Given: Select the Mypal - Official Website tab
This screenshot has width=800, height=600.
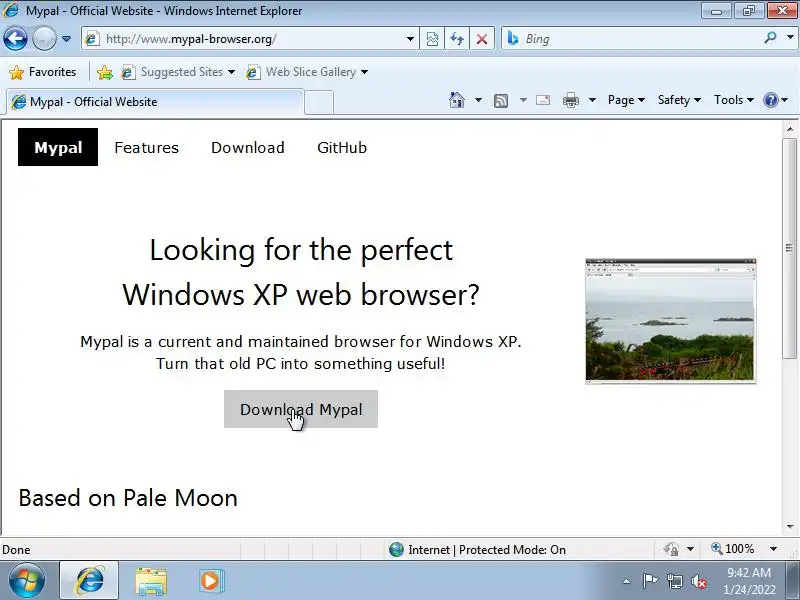Looking at the screenshot, I should [156, 102].
